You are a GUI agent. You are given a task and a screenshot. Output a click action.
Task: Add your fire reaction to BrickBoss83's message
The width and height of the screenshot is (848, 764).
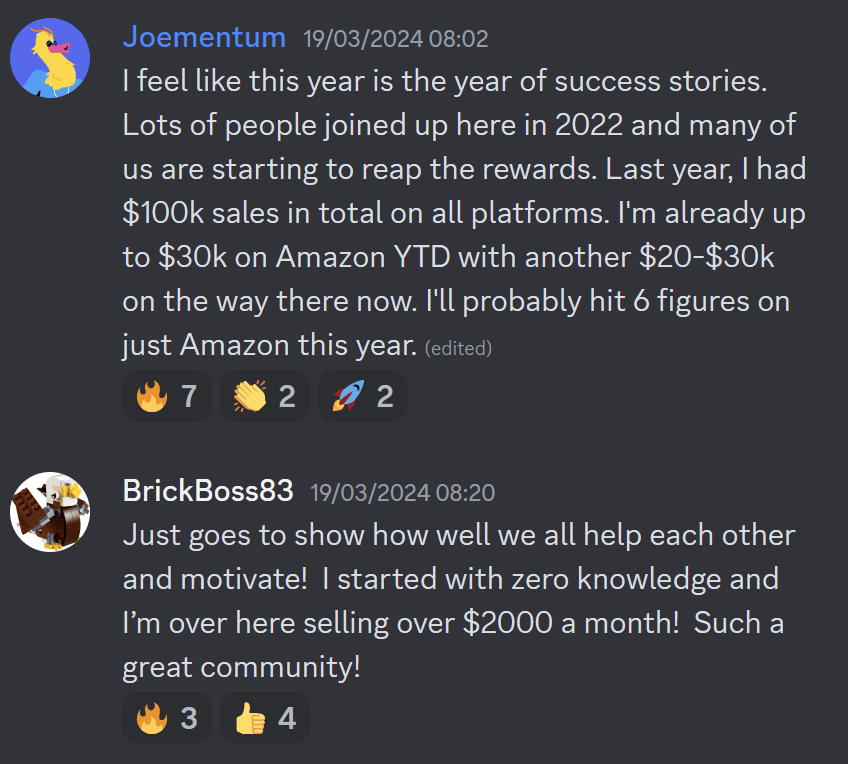click(166, 718)
